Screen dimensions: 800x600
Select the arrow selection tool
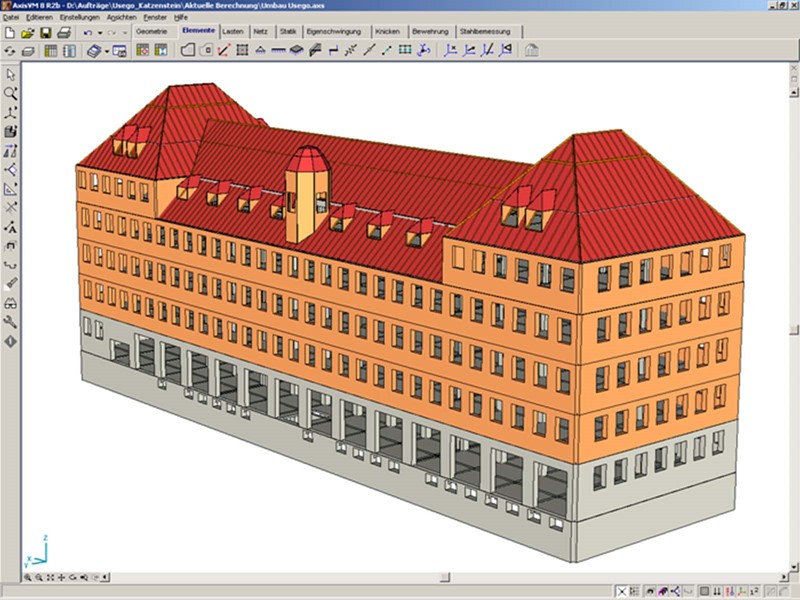click(x=11, y=74)
